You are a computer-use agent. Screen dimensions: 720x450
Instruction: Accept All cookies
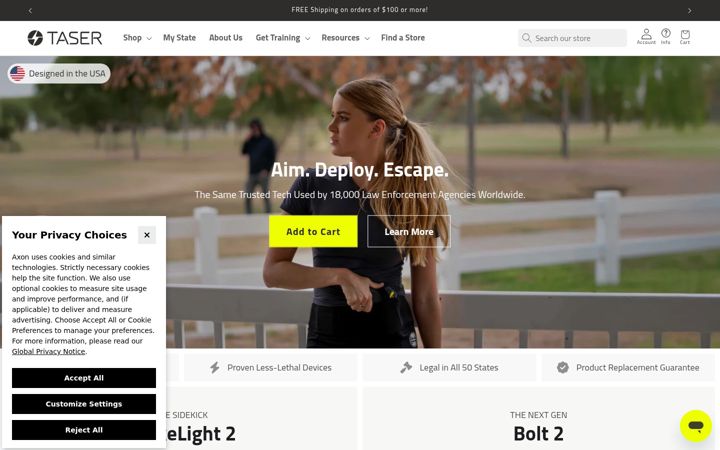[84, 378]
